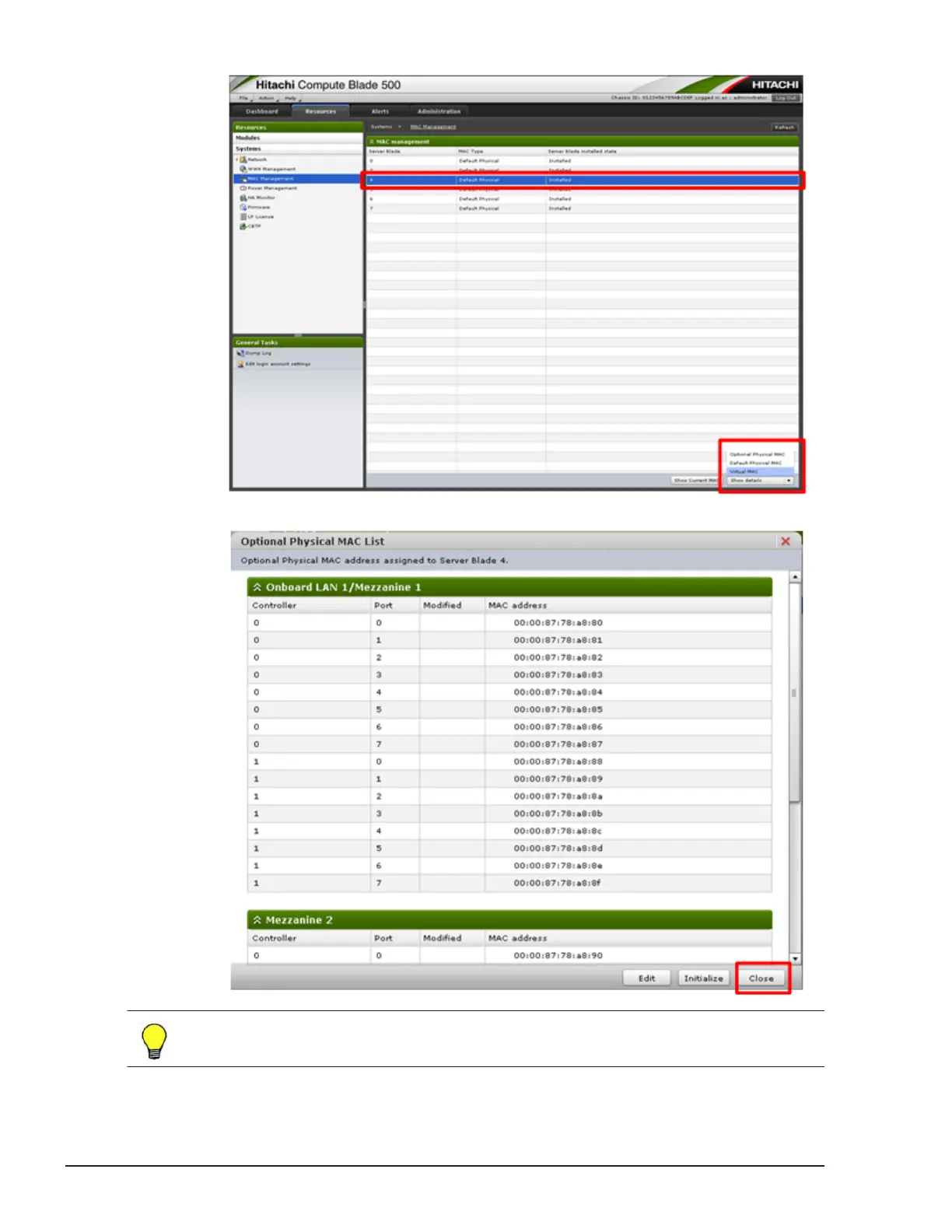Click the dialog vertical scrollbar thumb
This screenshot has width=952, height=1232.
pyautogui.click(x=795, y=692)
